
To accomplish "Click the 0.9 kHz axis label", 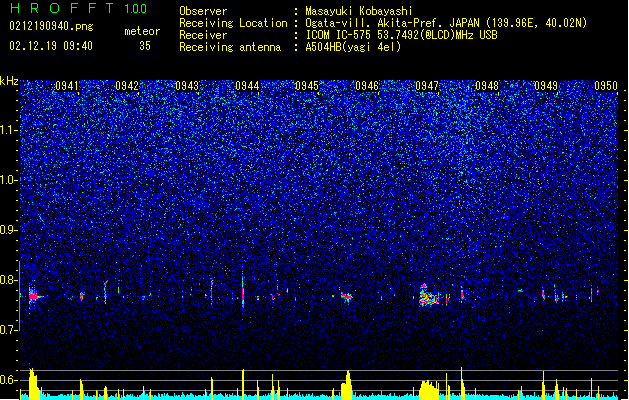I will coord(9,230).
